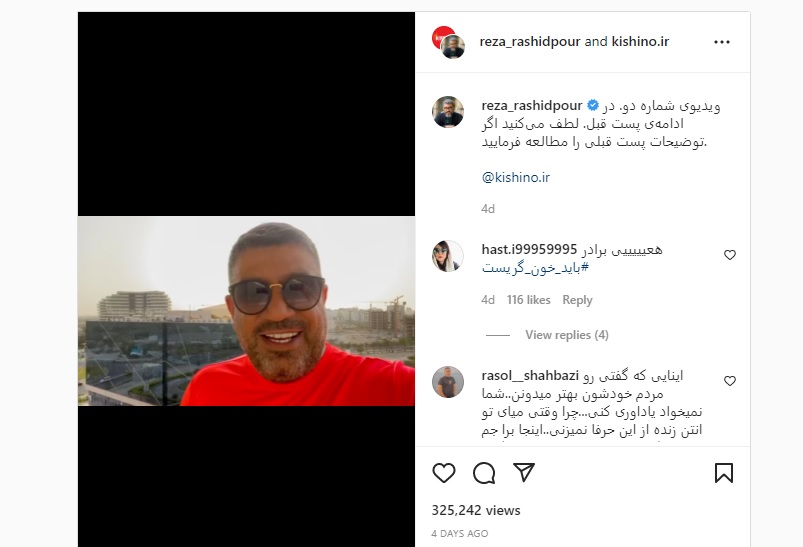Image resolution: width=803 pixels, height=547 pixels.
Task: Click reza_rashidpour's caption avatar
Action: (x=448, y=112)
